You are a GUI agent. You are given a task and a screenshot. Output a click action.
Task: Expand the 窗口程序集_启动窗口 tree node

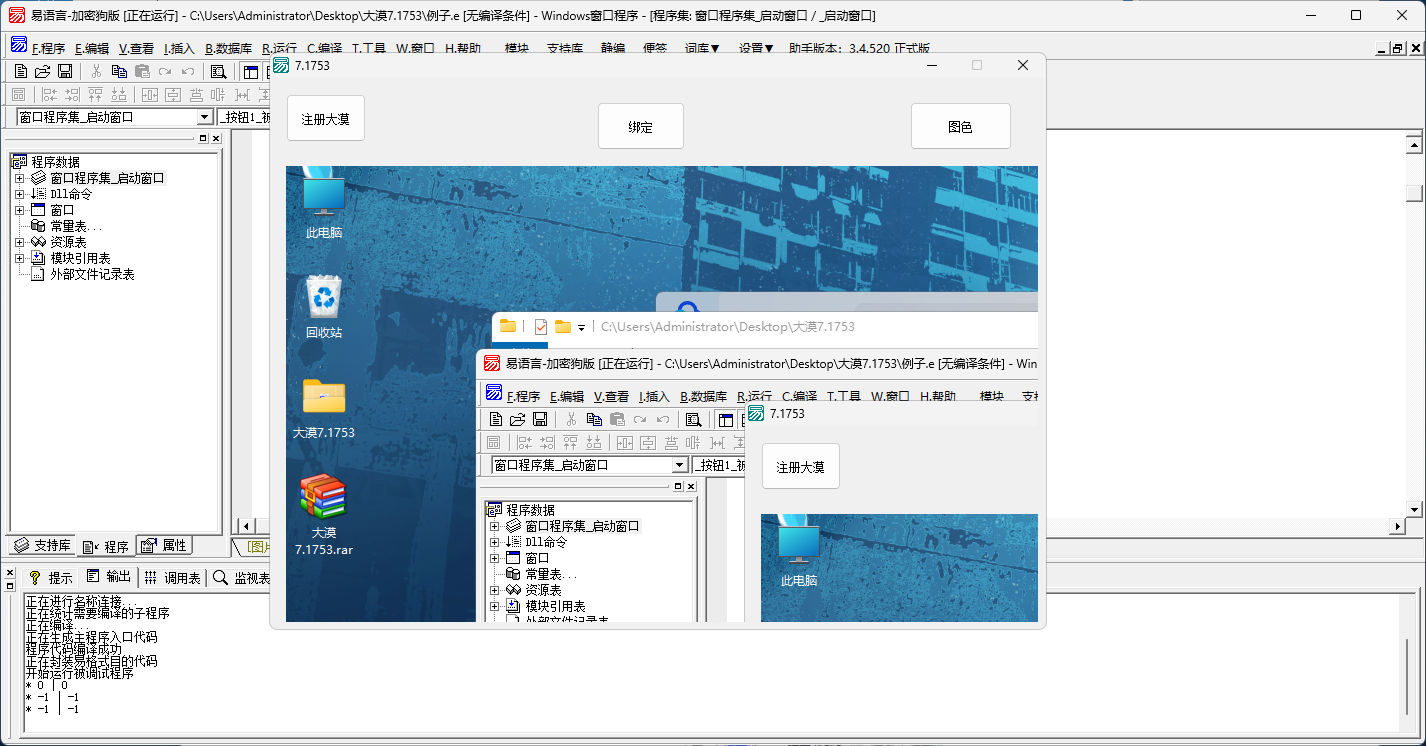pyautogui.click(x=19, y=178)
